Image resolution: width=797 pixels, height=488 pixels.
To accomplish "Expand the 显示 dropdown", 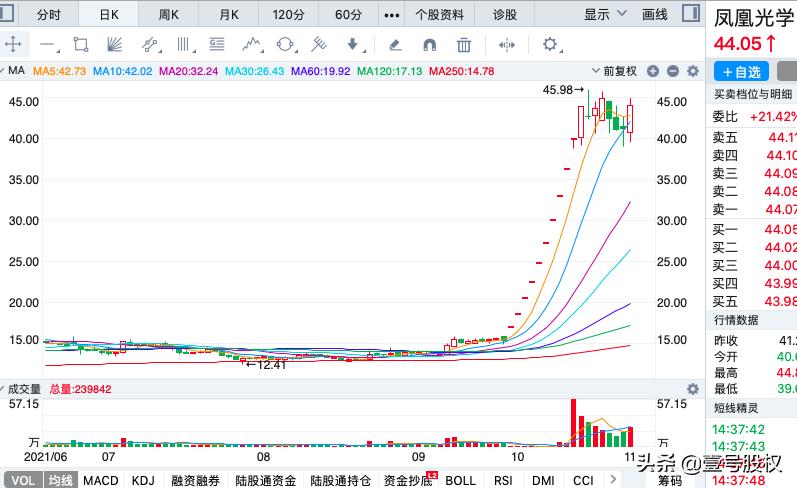I will [x=605, y=14].
